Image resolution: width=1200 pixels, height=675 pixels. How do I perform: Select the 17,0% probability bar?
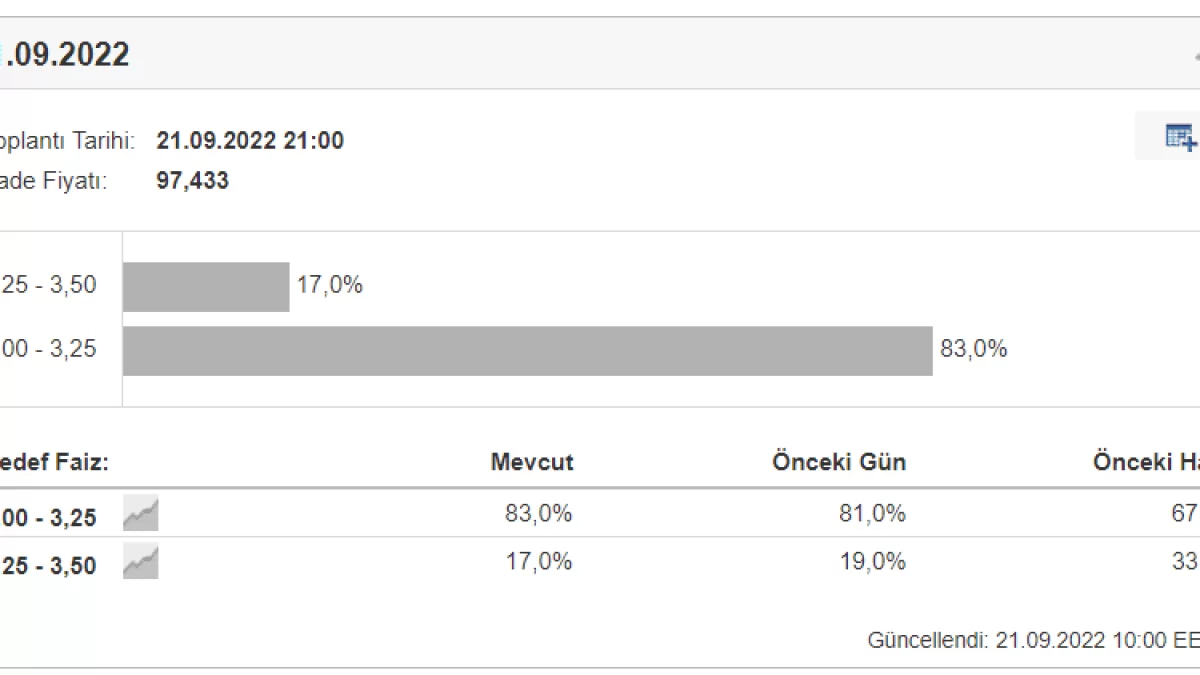pyautogui.click(x=206, y=287)
